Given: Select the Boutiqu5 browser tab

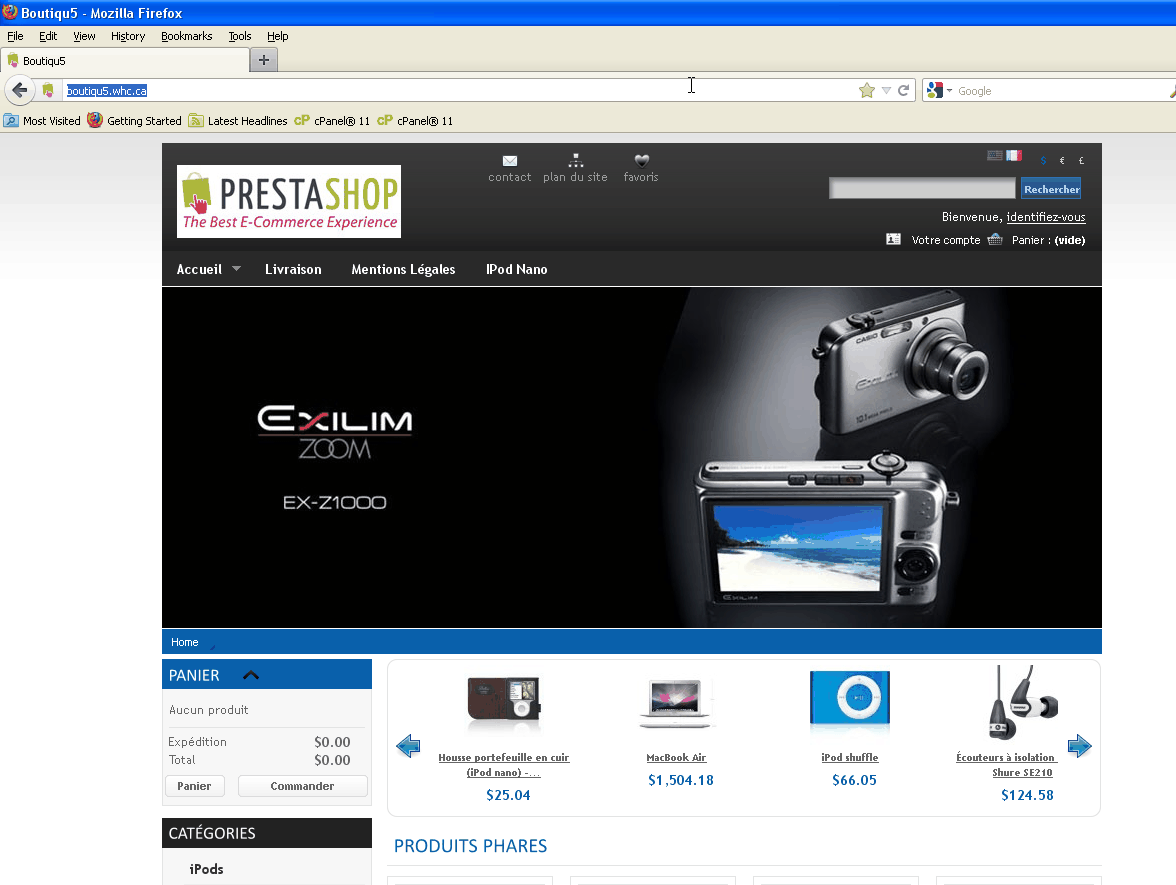Looking at the screenshot, I should coord(125,61).
